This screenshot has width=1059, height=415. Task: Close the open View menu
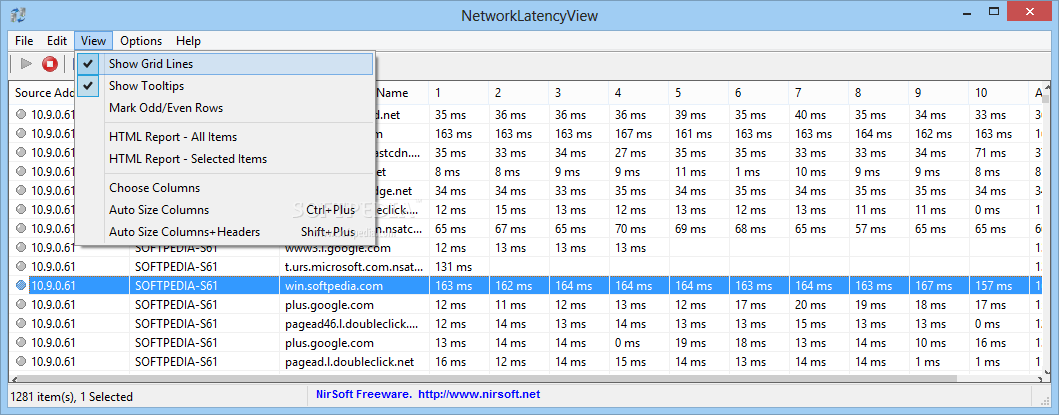coord(93,41)
